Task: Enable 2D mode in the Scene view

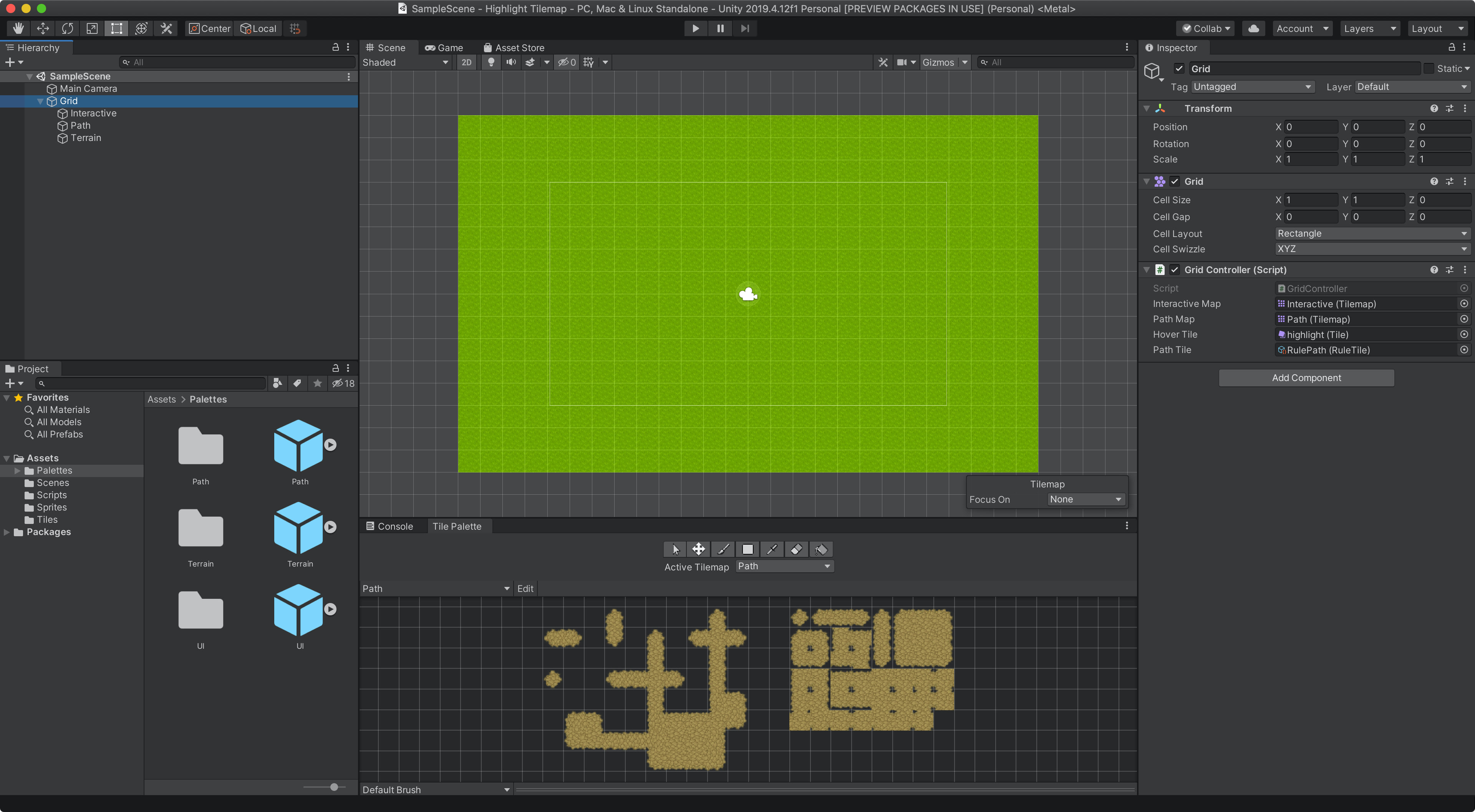Action: tap(466, 63)
